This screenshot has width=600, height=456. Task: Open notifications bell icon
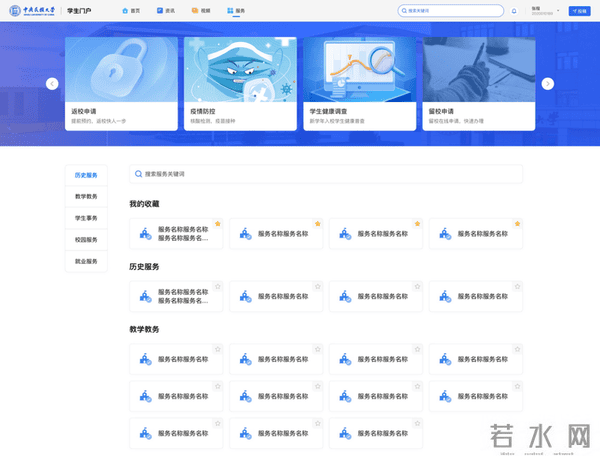pyautogui.click(x=514, y=11)
